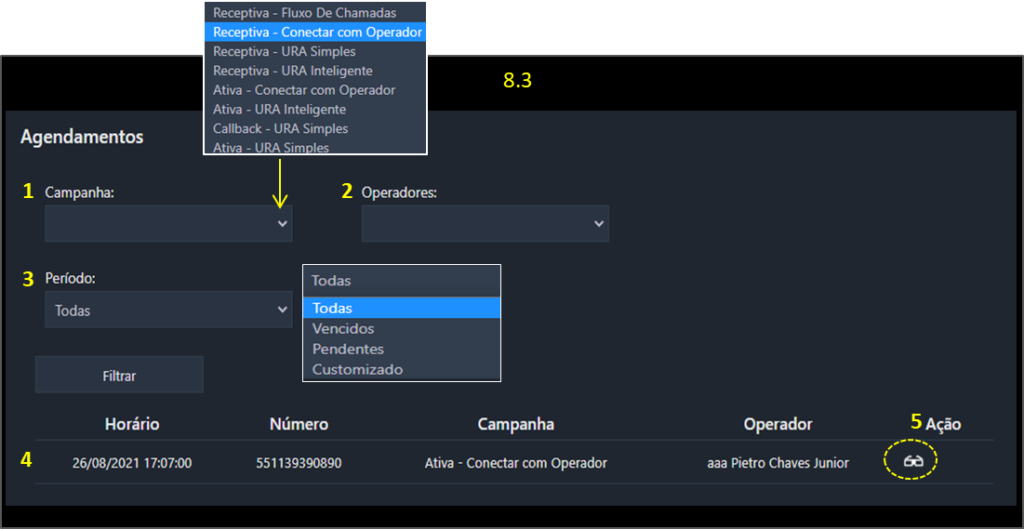The width and height of the screenshot is (1024, 529).
Task: Expand the Operadores dropdown
Action: (485, 223)
